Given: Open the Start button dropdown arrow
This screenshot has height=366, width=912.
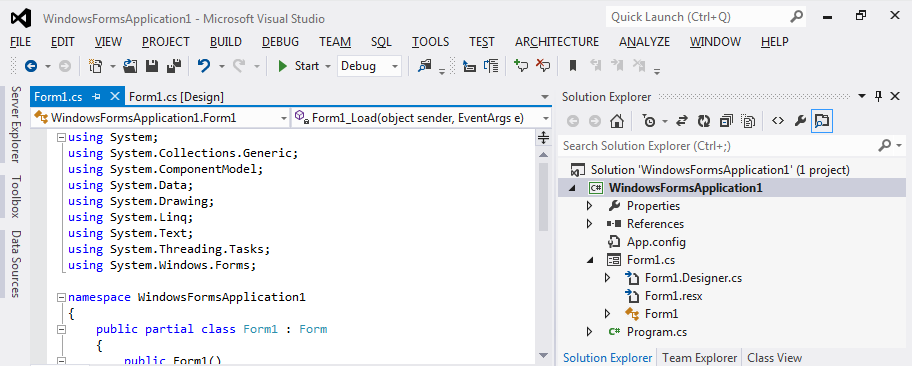Looking at the screenshot, I should pos(329,67).
